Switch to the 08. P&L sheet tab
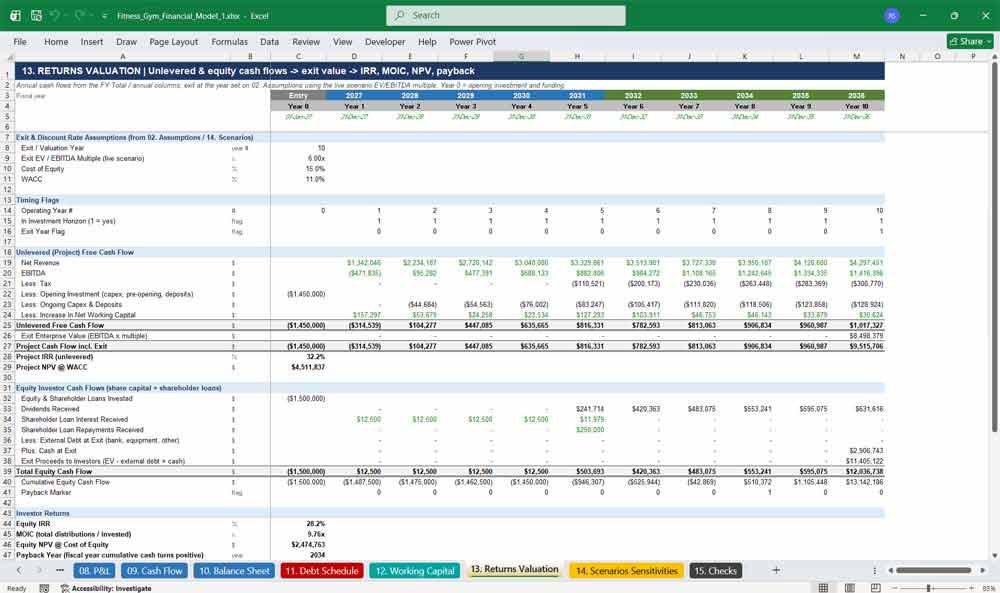 coord(94,571)
